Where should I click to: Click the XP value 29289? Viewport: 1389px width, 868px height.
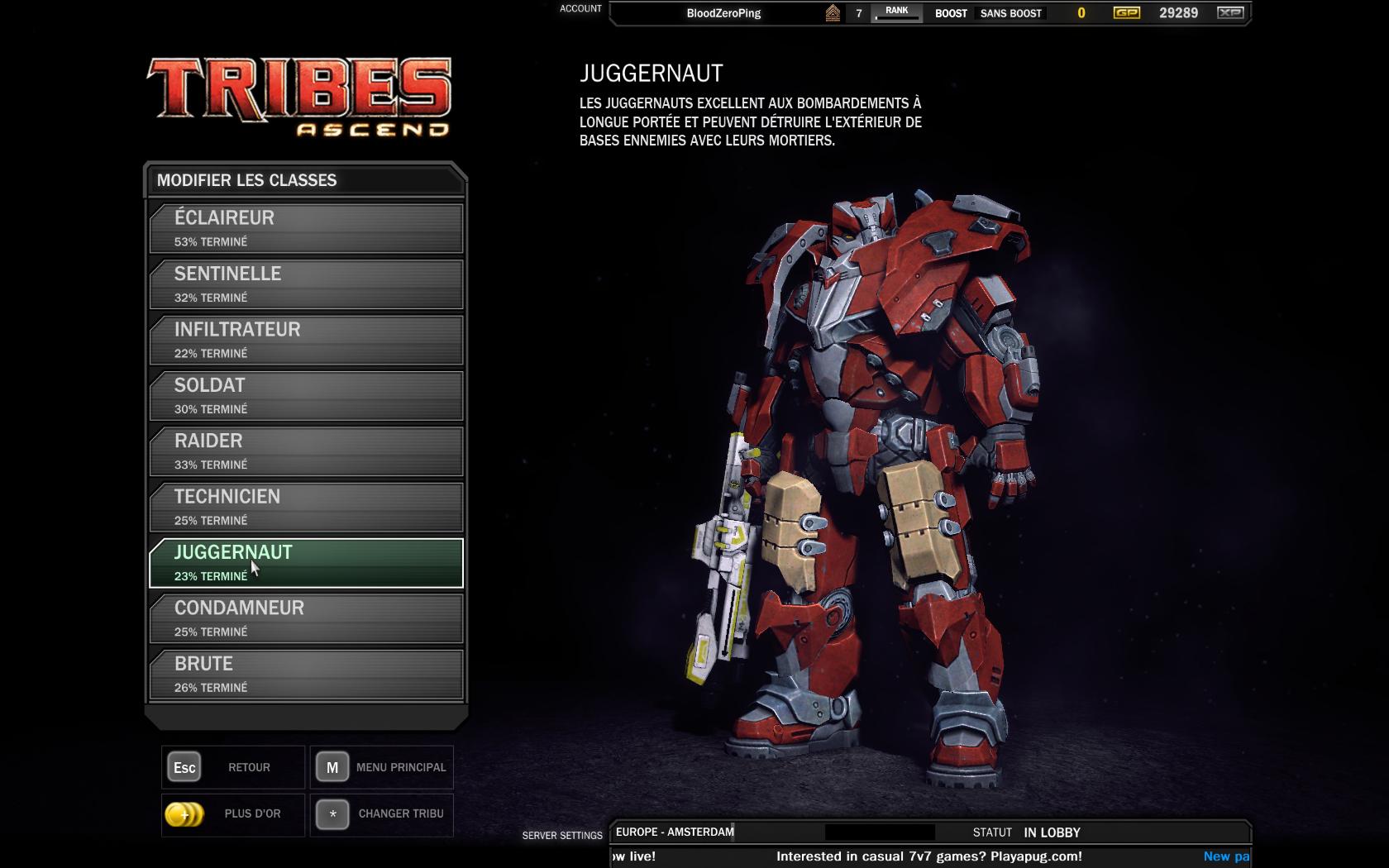click(x=1178, y=13)
